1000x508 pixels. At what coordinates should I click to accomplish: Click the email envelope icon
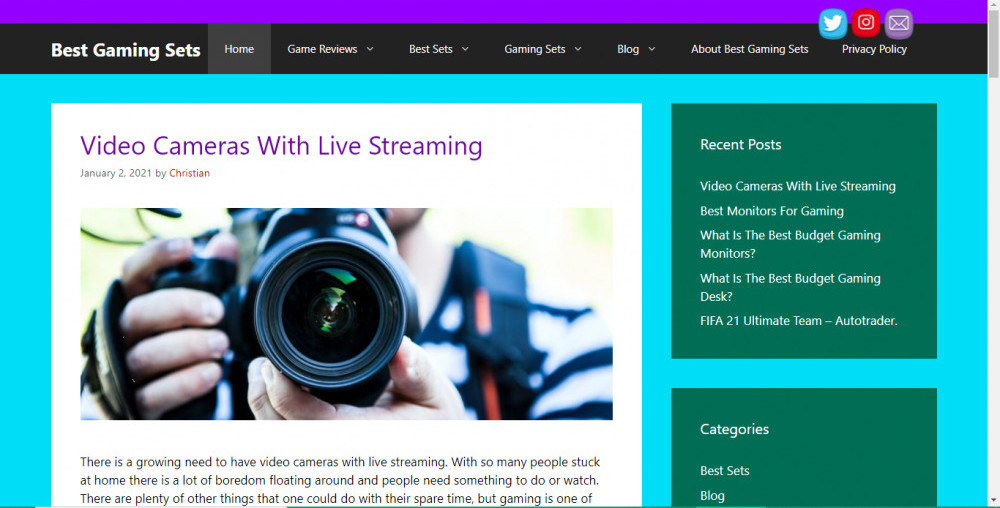click(x=899, y=23)
